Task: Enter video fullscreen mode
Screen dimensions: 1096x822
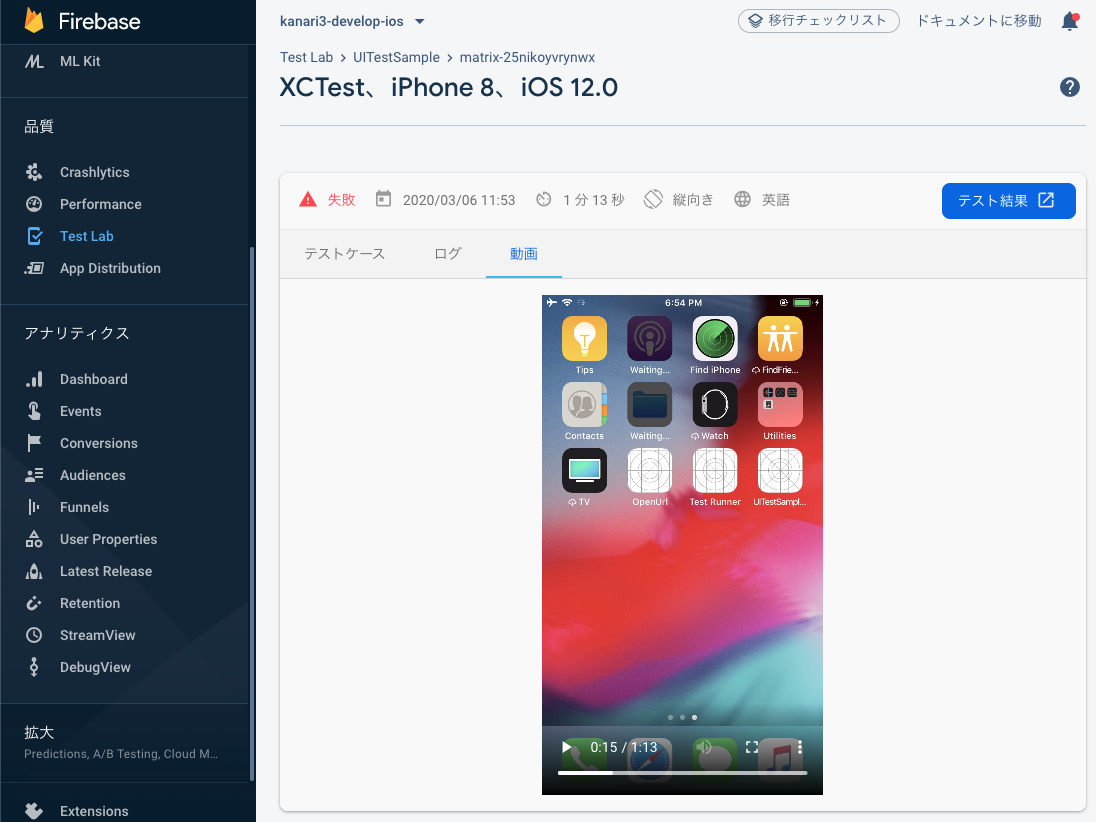Action: [752, 747]
